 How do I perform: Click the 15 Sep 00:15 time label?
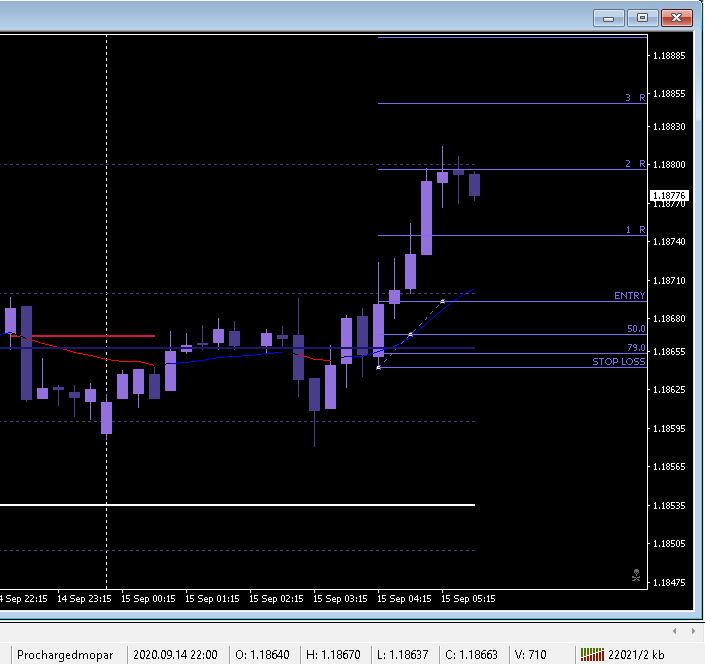[x=148, y=599]
